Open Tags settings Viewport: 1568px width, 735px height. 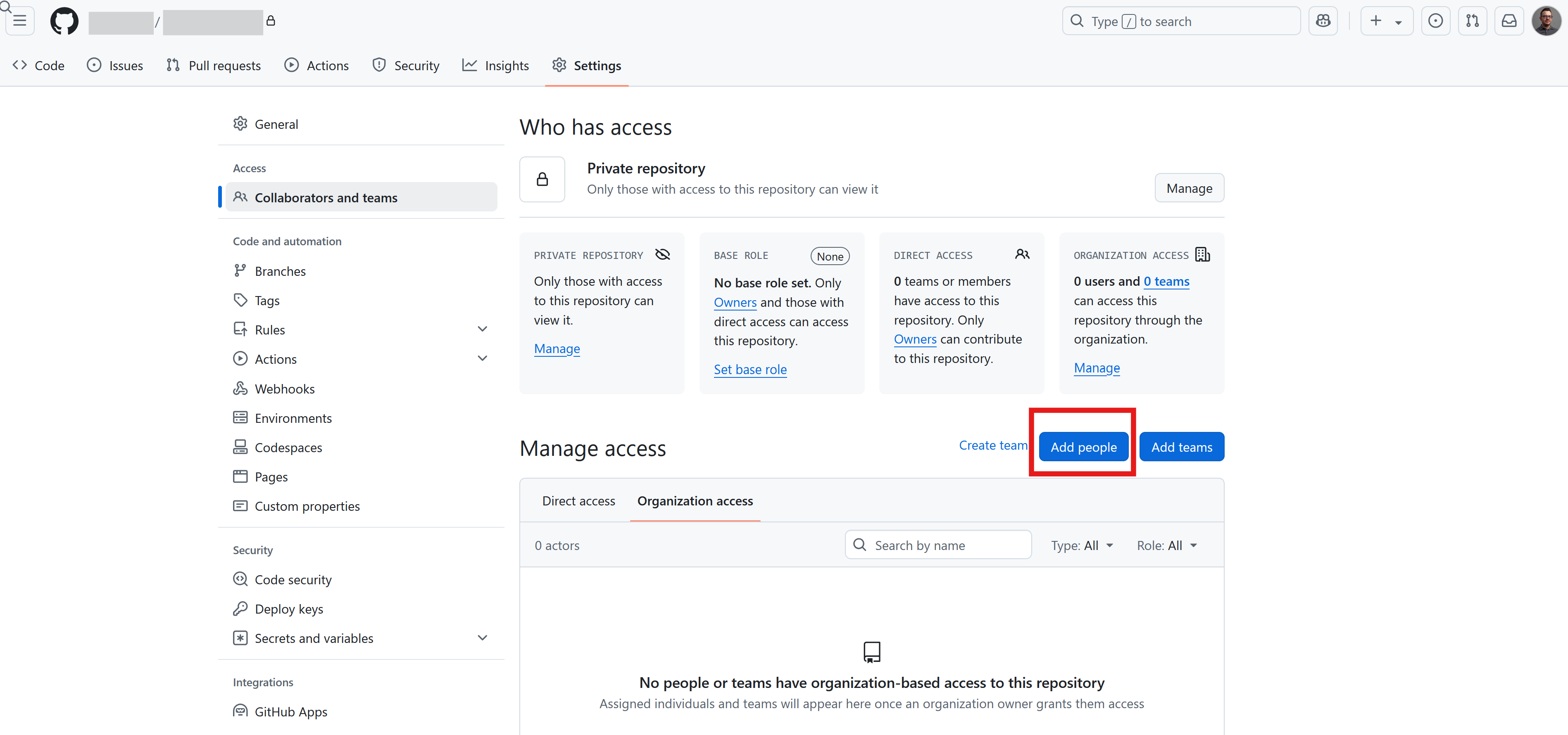pos(361,300)
